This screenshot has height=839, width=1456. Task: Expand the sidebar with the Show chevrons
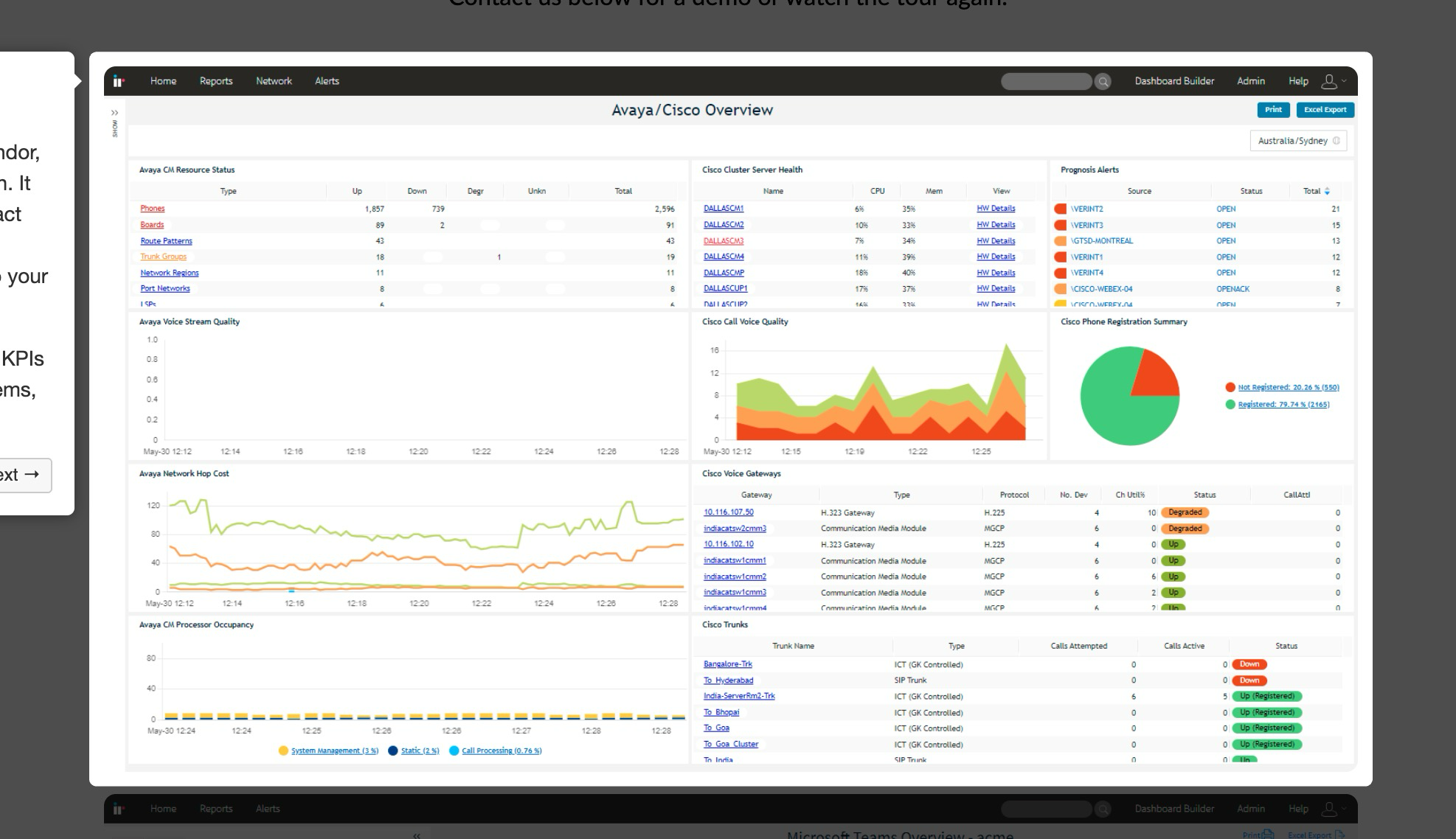pyautogui.click(x=114, y=113)
